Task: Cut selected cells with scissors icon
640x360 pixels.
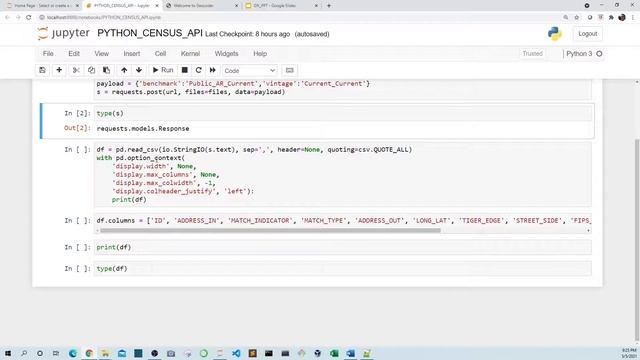Action: (76, 70)
